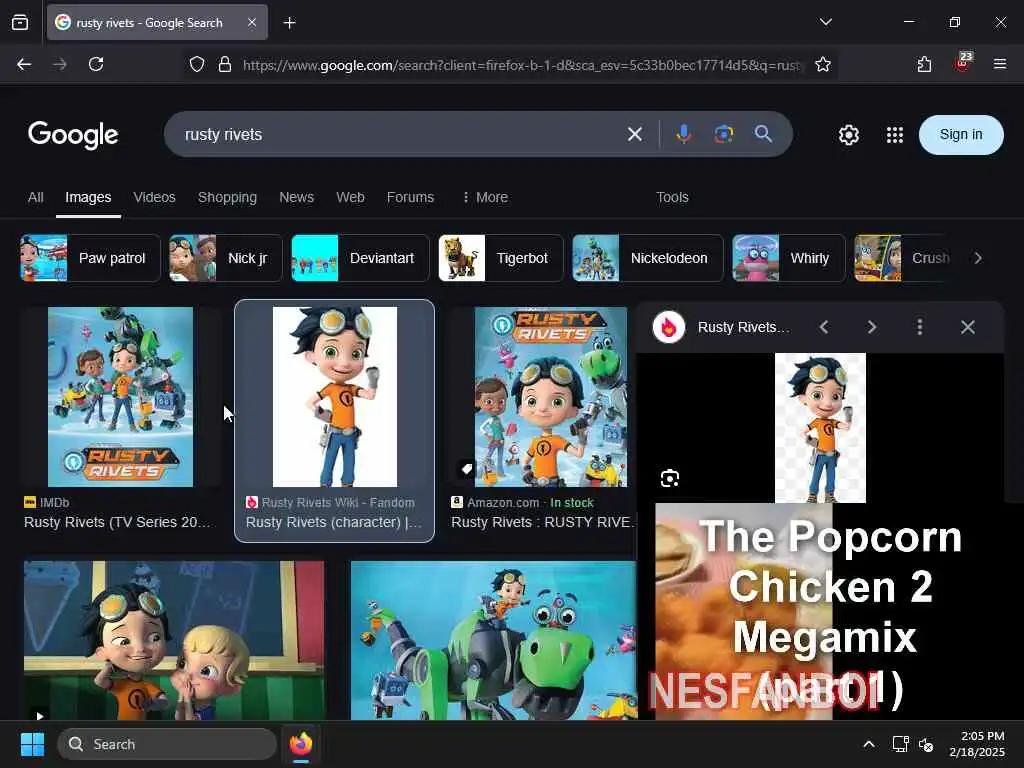Open the Amazon Rusty Rivets cover image

click(551, 397)
